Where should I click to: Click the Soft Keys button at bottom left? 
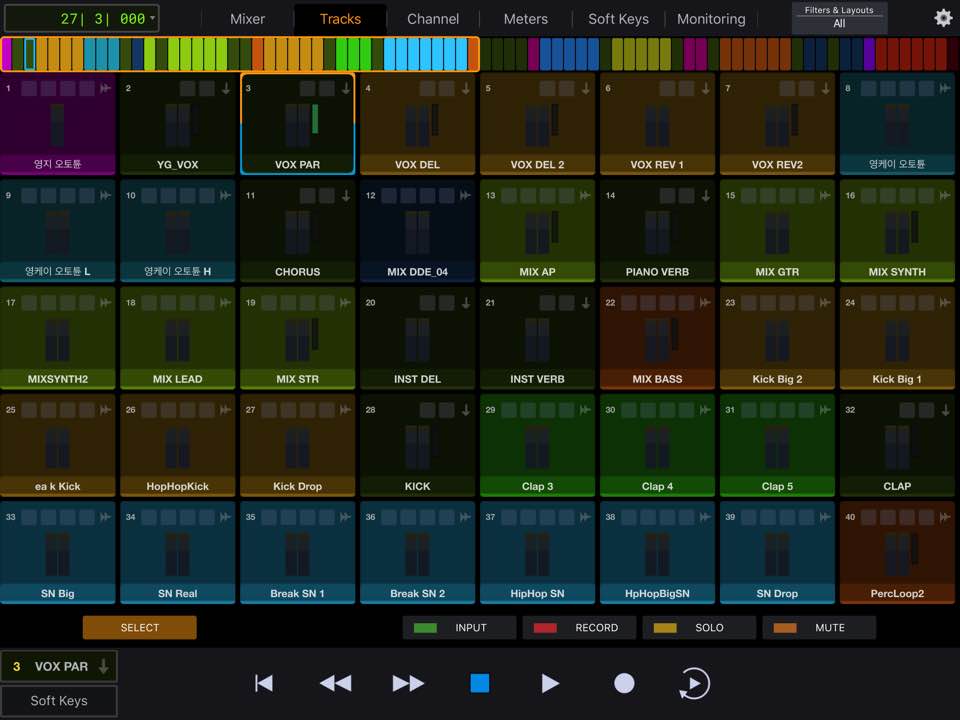(59, 700)
